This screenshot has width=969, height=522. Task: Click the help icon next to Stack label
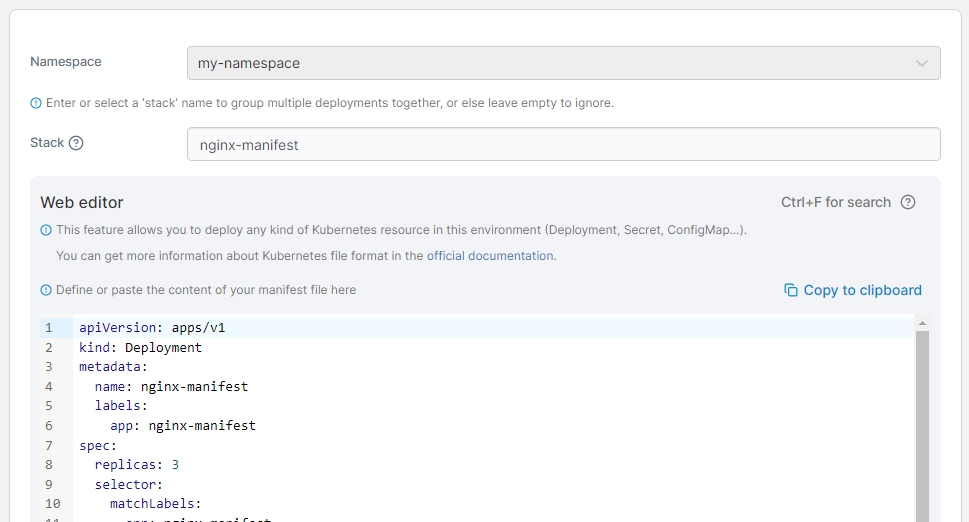click(76, 143)
